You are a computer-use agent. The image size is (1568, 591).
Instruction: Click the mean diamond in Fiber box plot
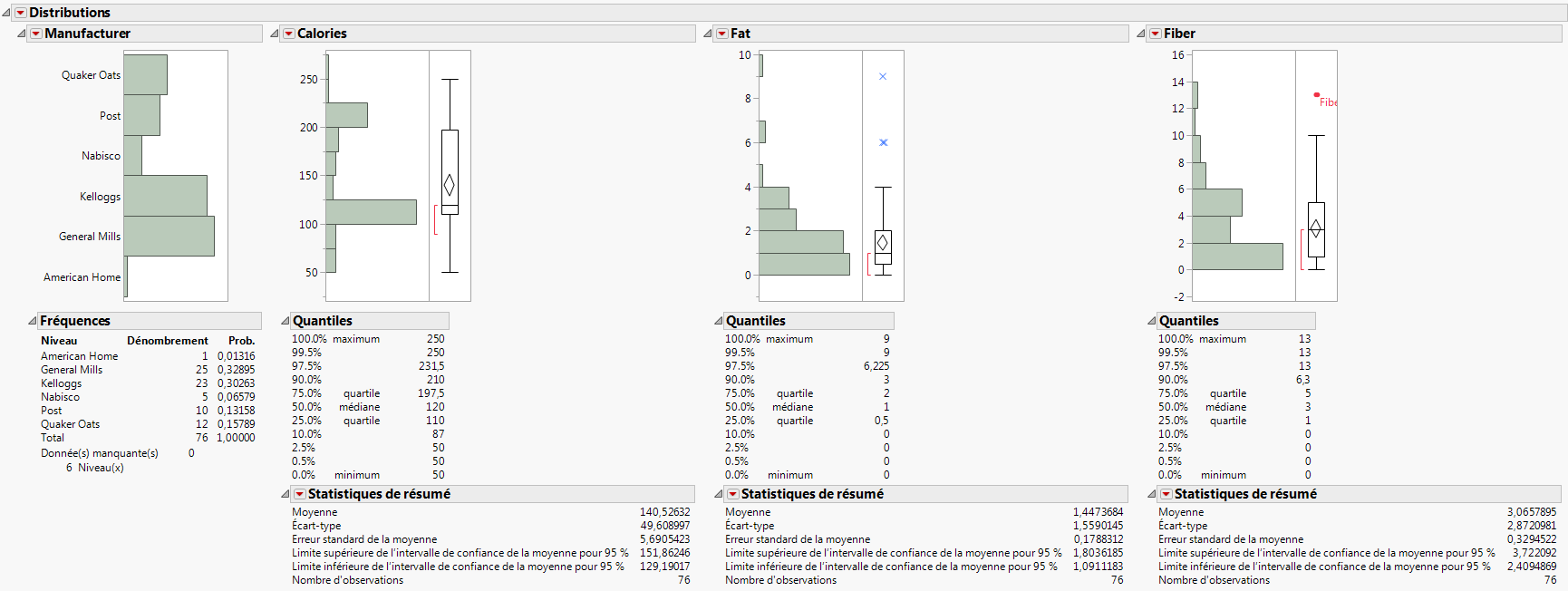(x=1315, y=228)
